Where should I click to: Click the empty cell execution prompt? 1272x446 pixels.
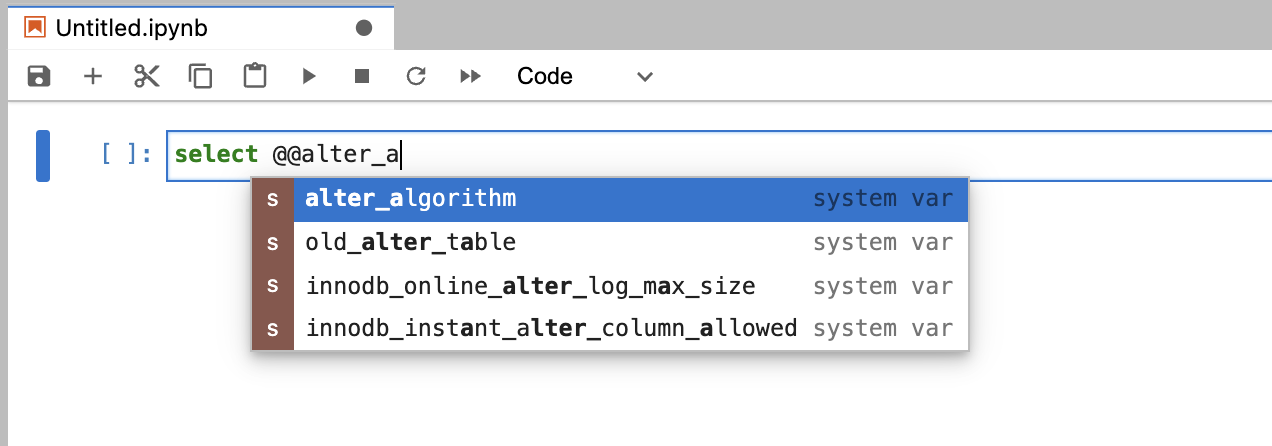tap(126, 155)
